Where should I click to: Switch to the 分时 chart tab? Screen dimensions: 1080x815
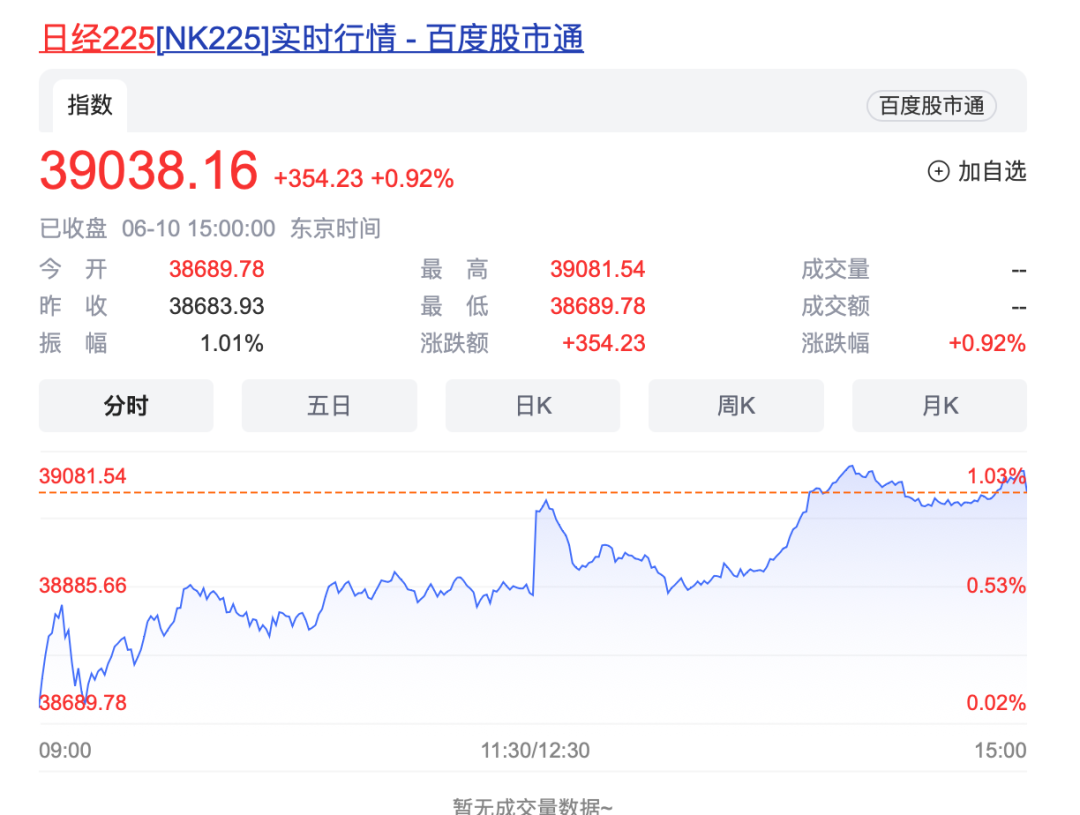(x=126, y=406)
